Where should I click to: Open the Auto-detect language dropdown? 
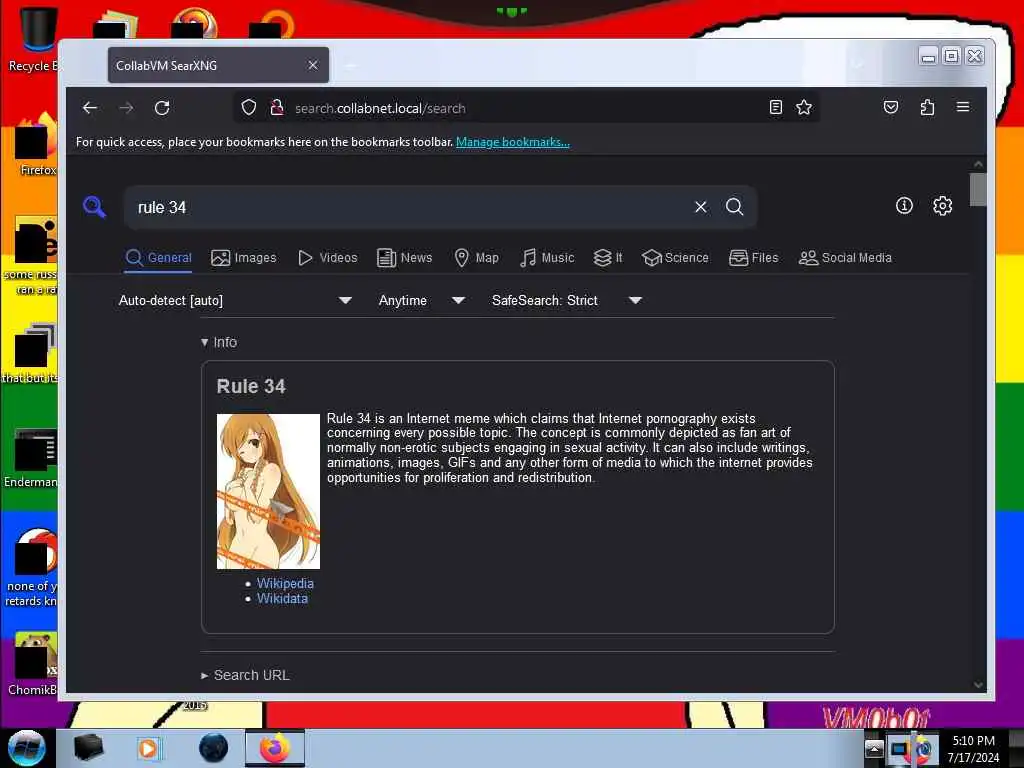point(235,300)
